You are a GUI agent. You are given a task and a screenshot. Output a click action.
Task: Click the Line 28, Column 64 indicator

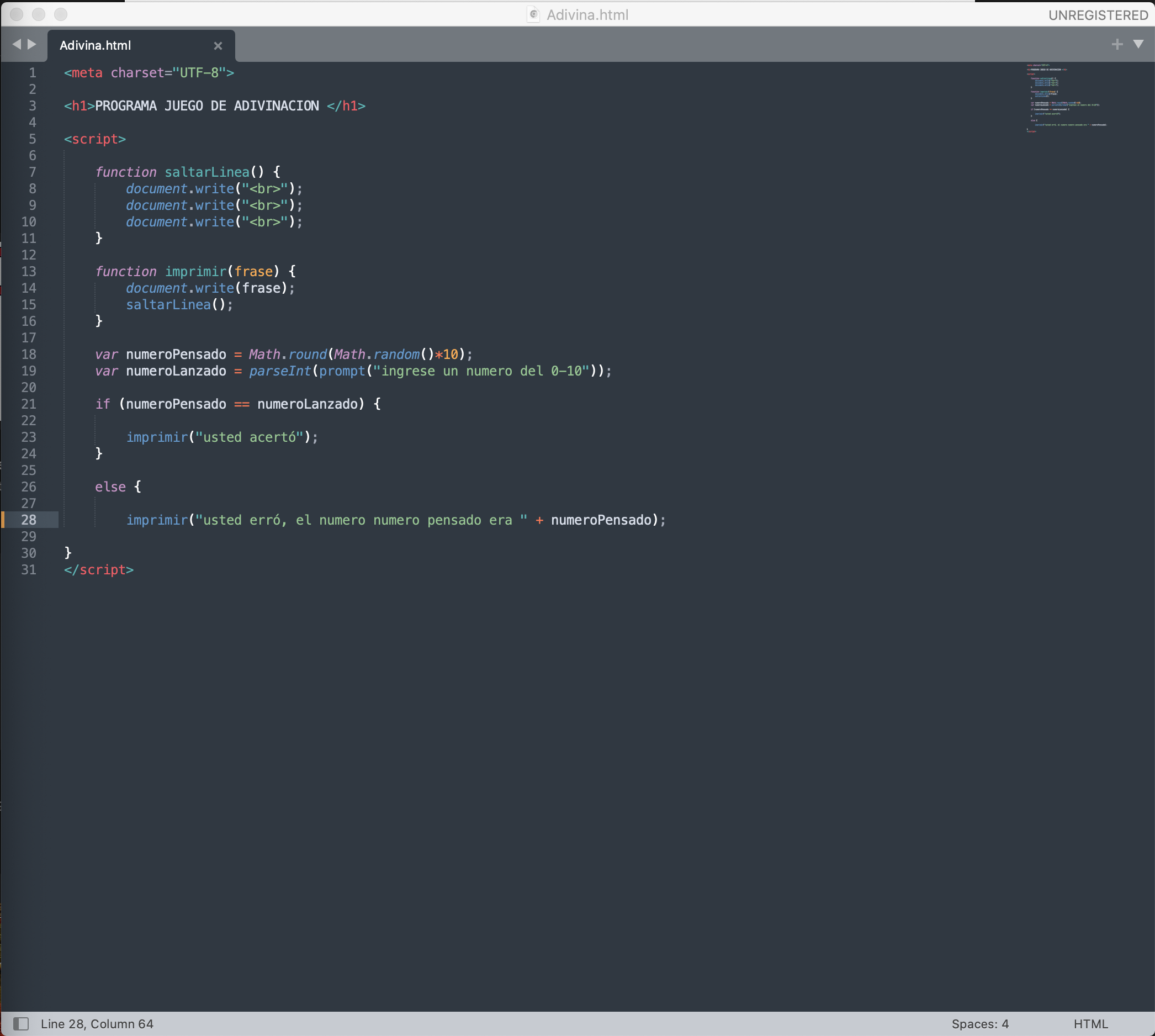(97, 1023)
